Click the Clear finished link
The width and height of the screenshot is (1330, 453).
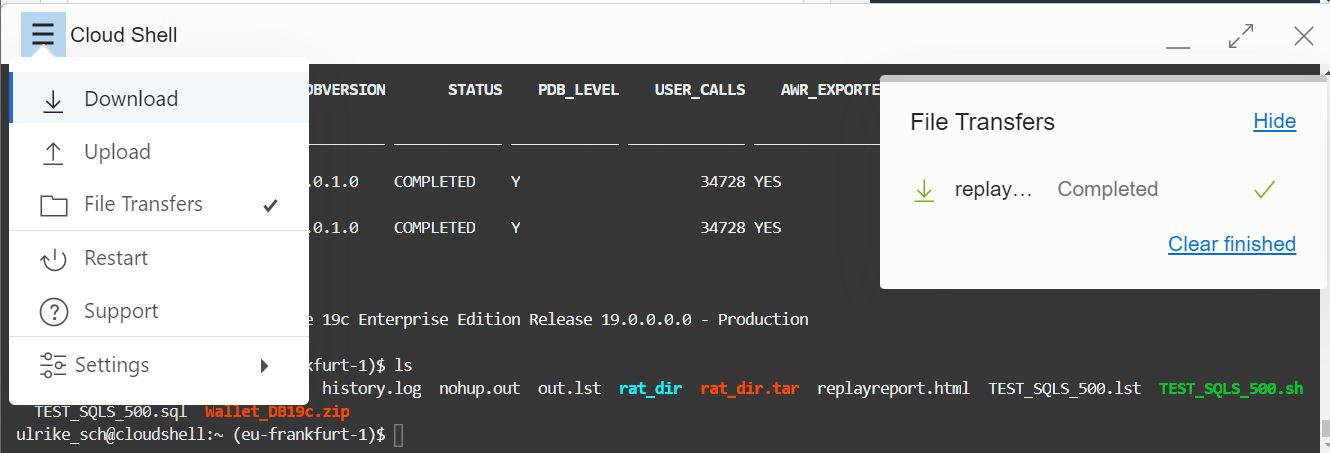[x=1231, y=244]
